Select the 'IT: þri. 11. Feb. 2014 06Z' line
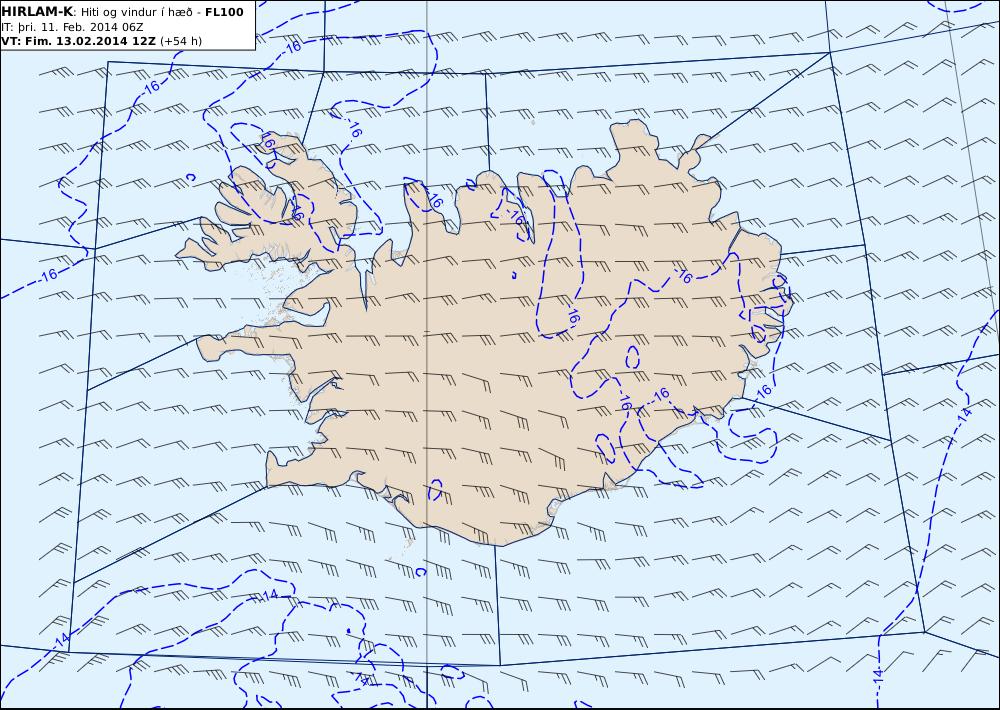This screenshot has width=1000, height=710. [72, 27]
